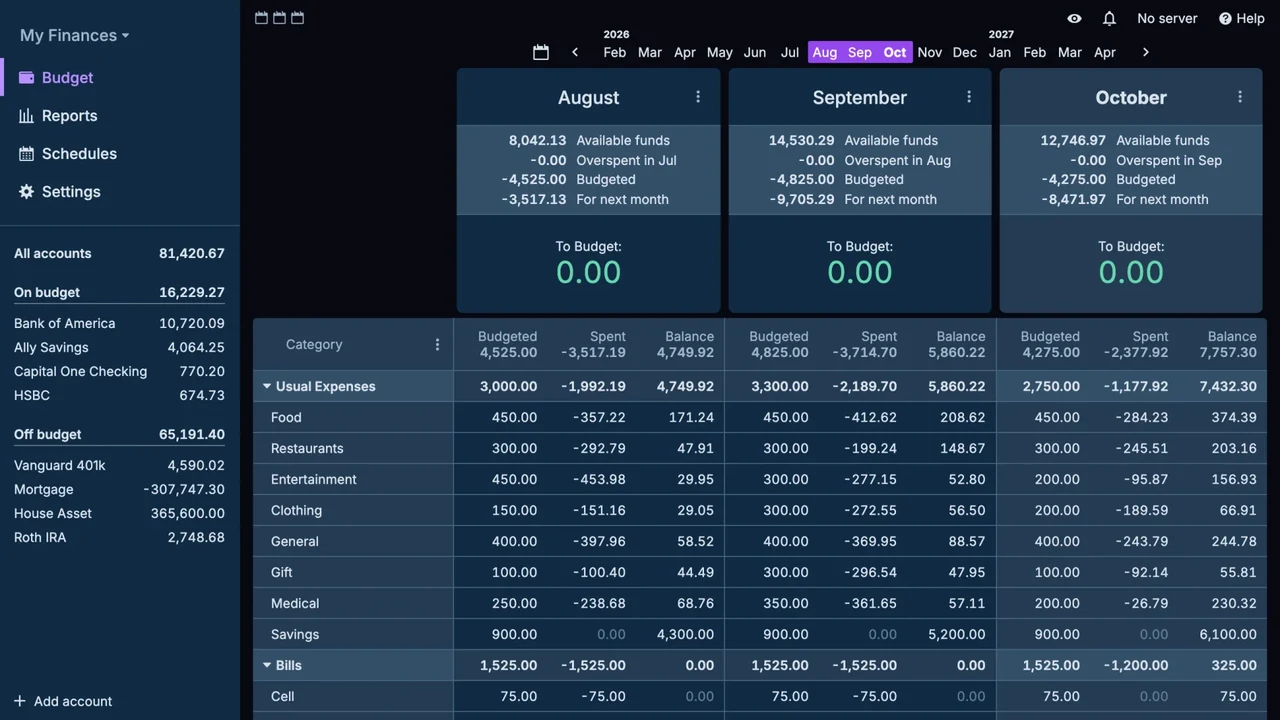
Task: Open the September month options menu
Action: tap(969, 97)
